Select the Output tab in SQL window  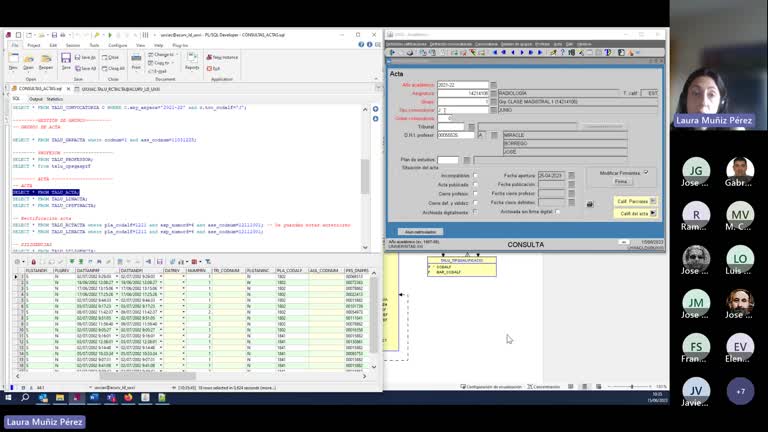(x=35, y=99)
